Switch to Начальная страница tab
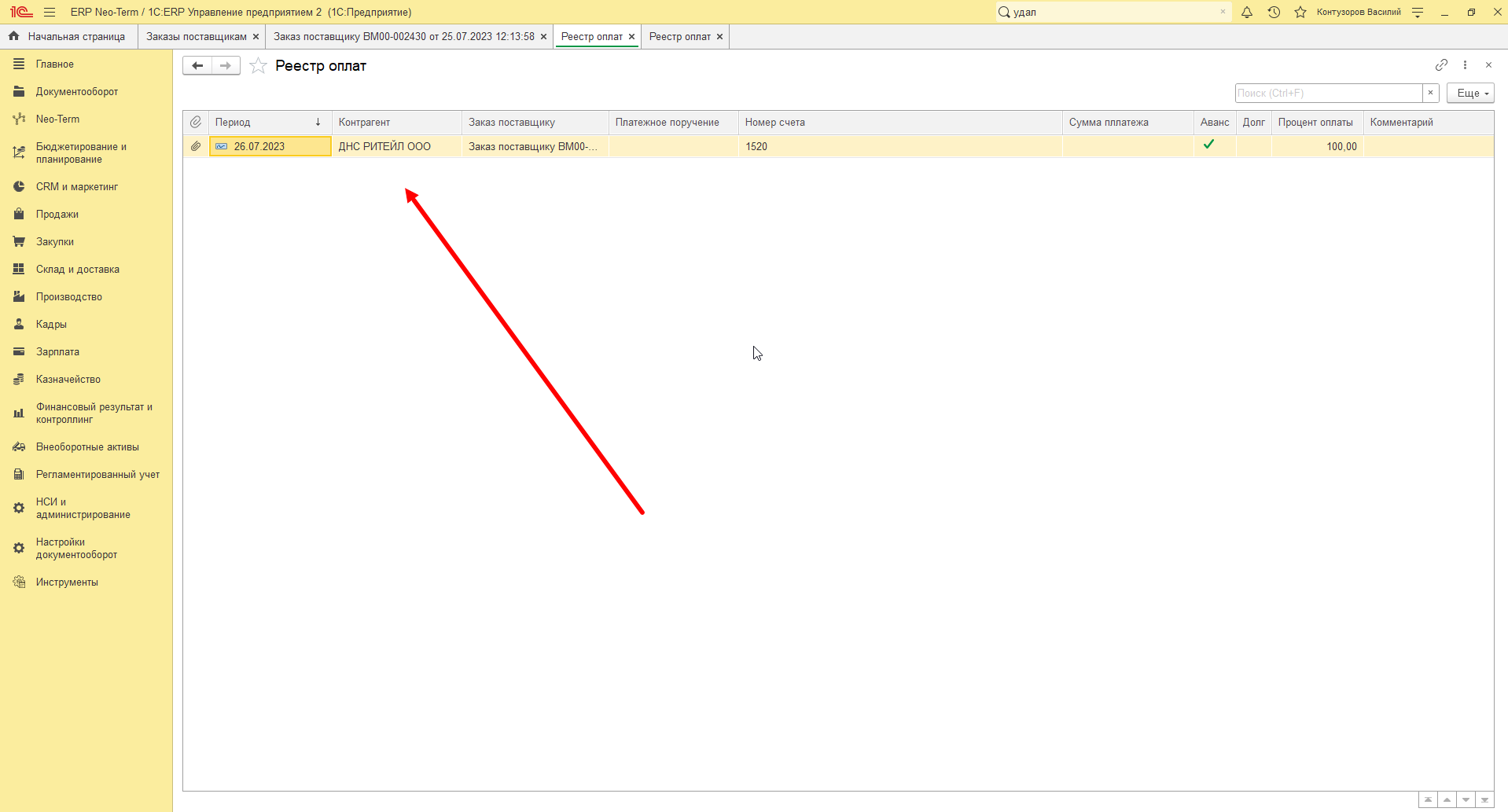 [x=68, y=36]
